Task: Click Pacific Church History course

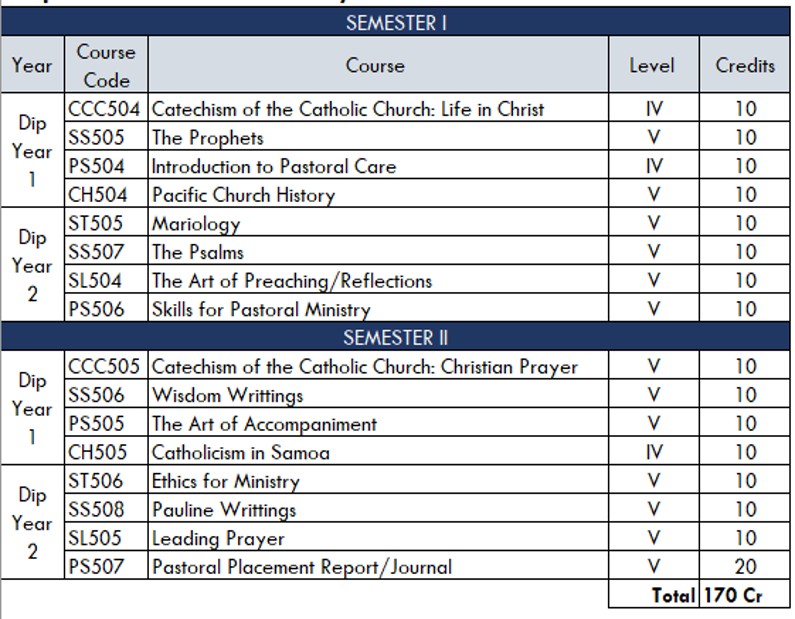Action: [x=243, y=195]
